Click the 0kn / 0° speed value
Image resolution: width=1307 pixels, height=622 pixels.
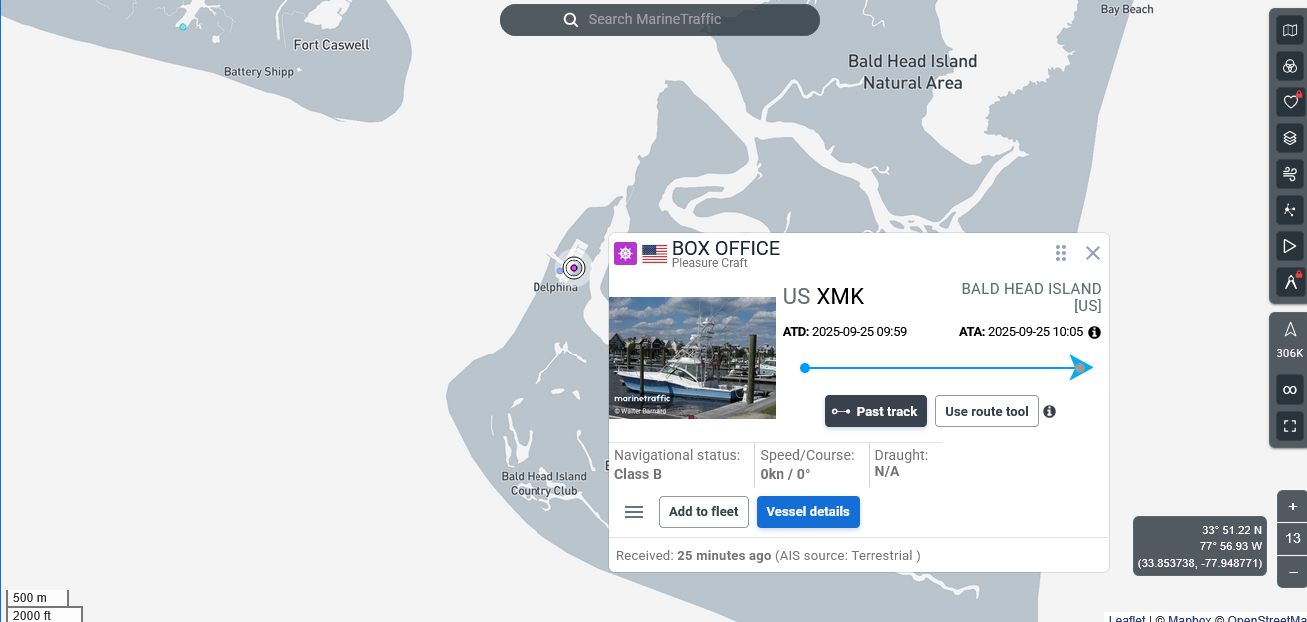click(785, 474)
